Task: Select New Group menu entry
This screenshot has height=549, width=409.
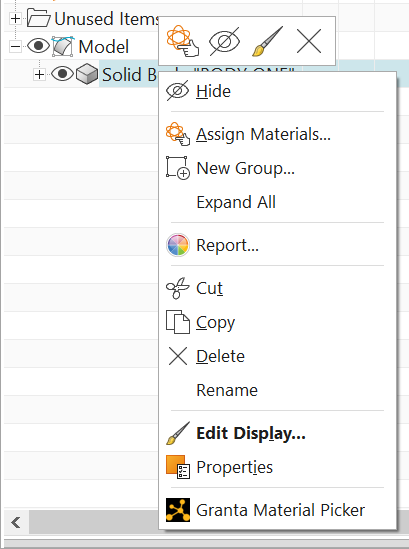Action: [x=277, y=168]
